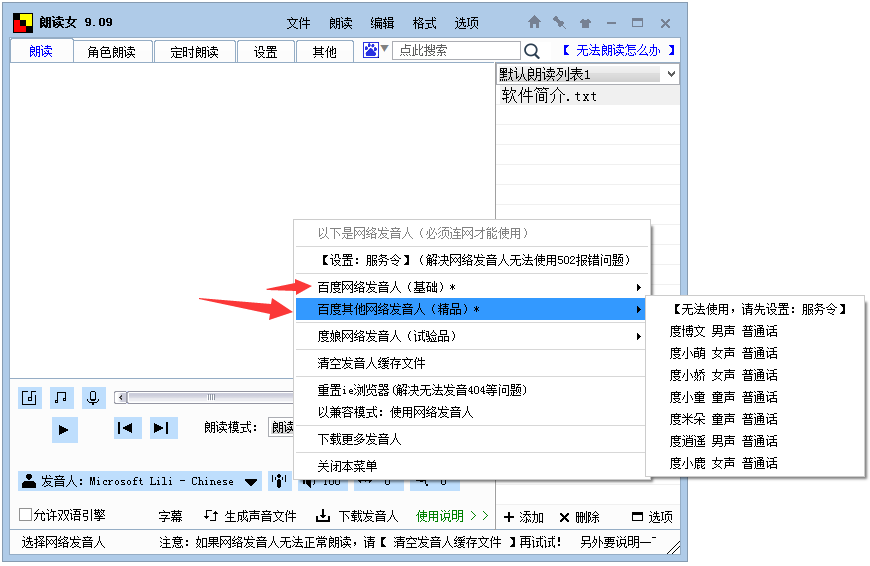Screen dimensions: 870x566
Task: Select voice 度小鹿 女声 普通话
Action: coord(756,463)
